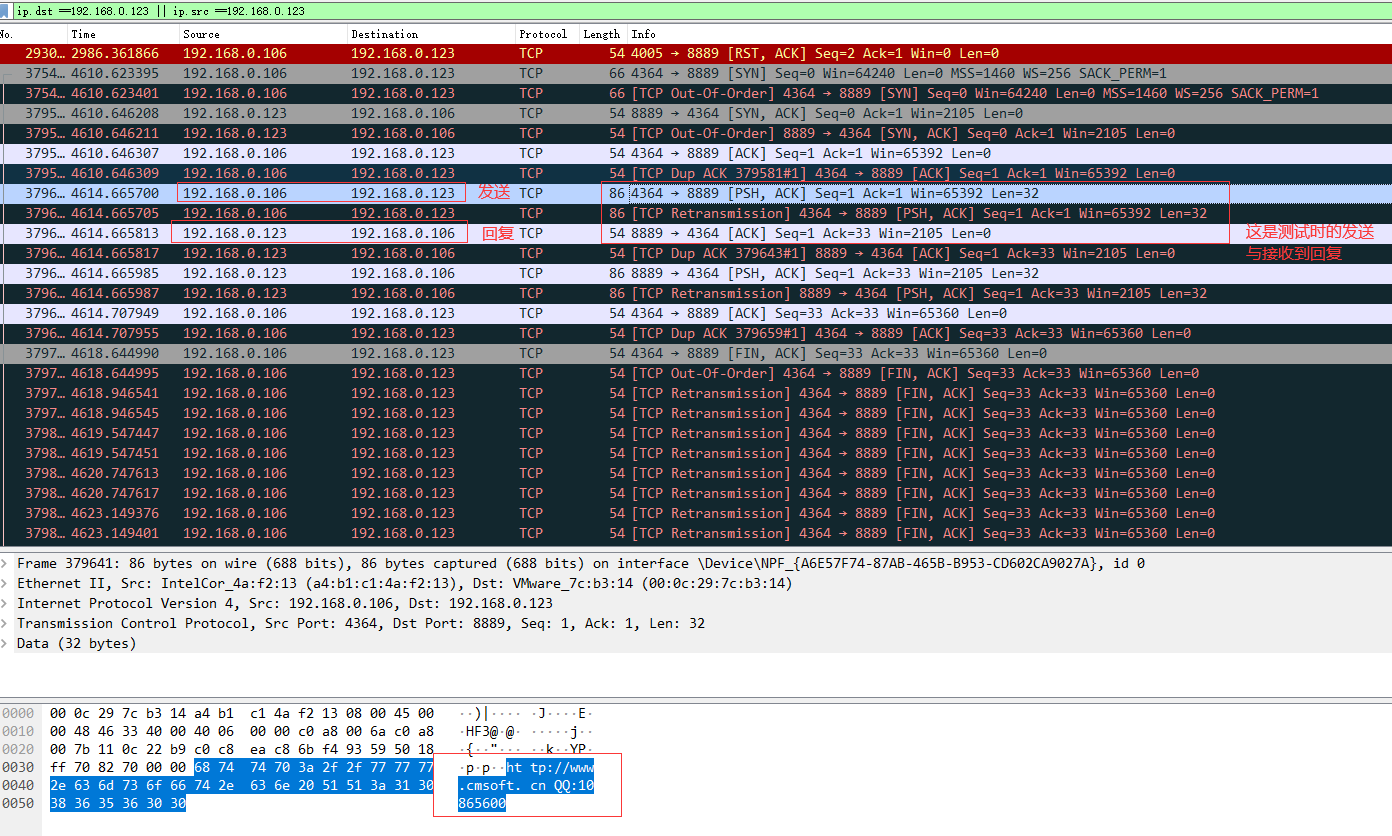The height and width of the screenshot is (836, 1392).
Task: Click hex offset 0000 row bytes
Action: [x=242, y=713]
